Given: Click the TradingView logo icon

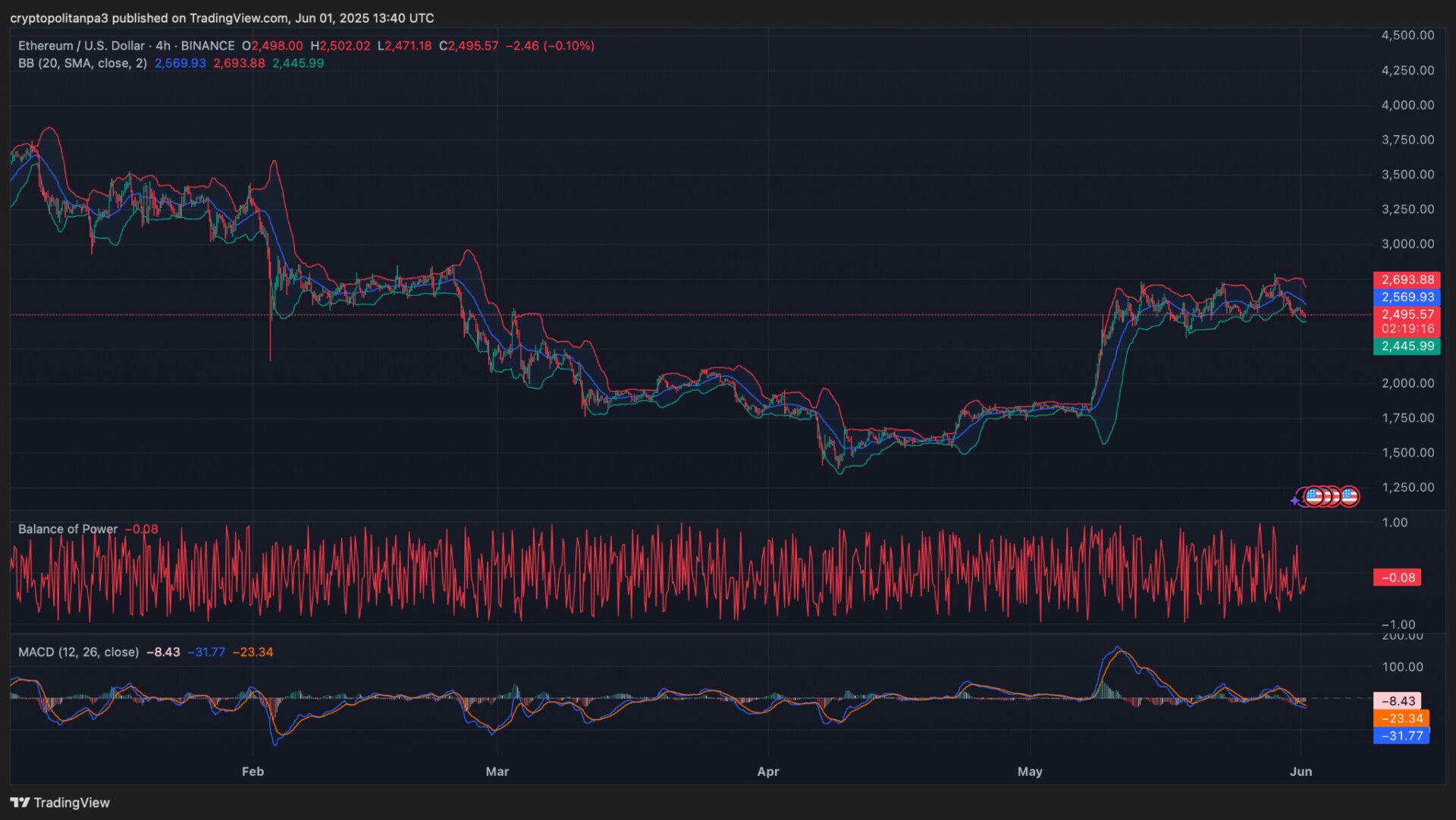Looking at the screenshot, I should click(20, 803).
